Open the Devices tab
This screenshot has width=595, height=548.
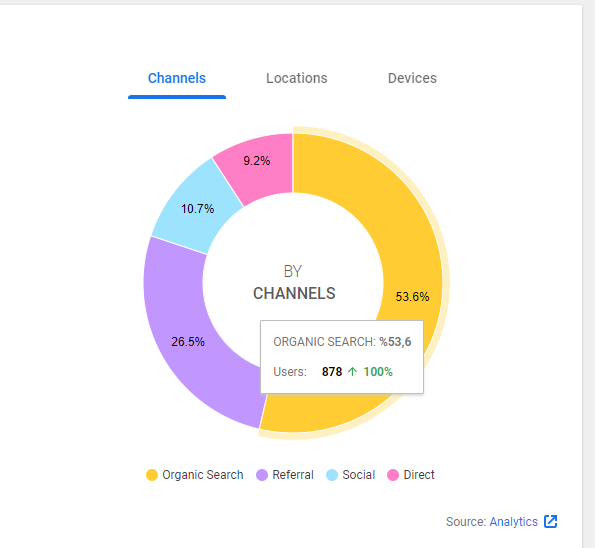[x=412, y=78]
